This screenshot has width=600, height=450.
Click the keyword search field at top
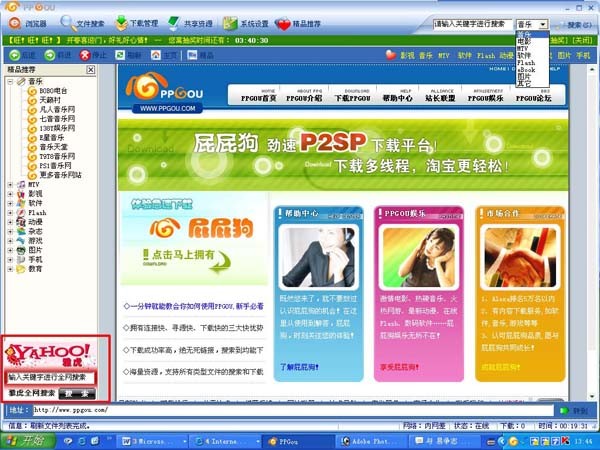coord(472,24)
